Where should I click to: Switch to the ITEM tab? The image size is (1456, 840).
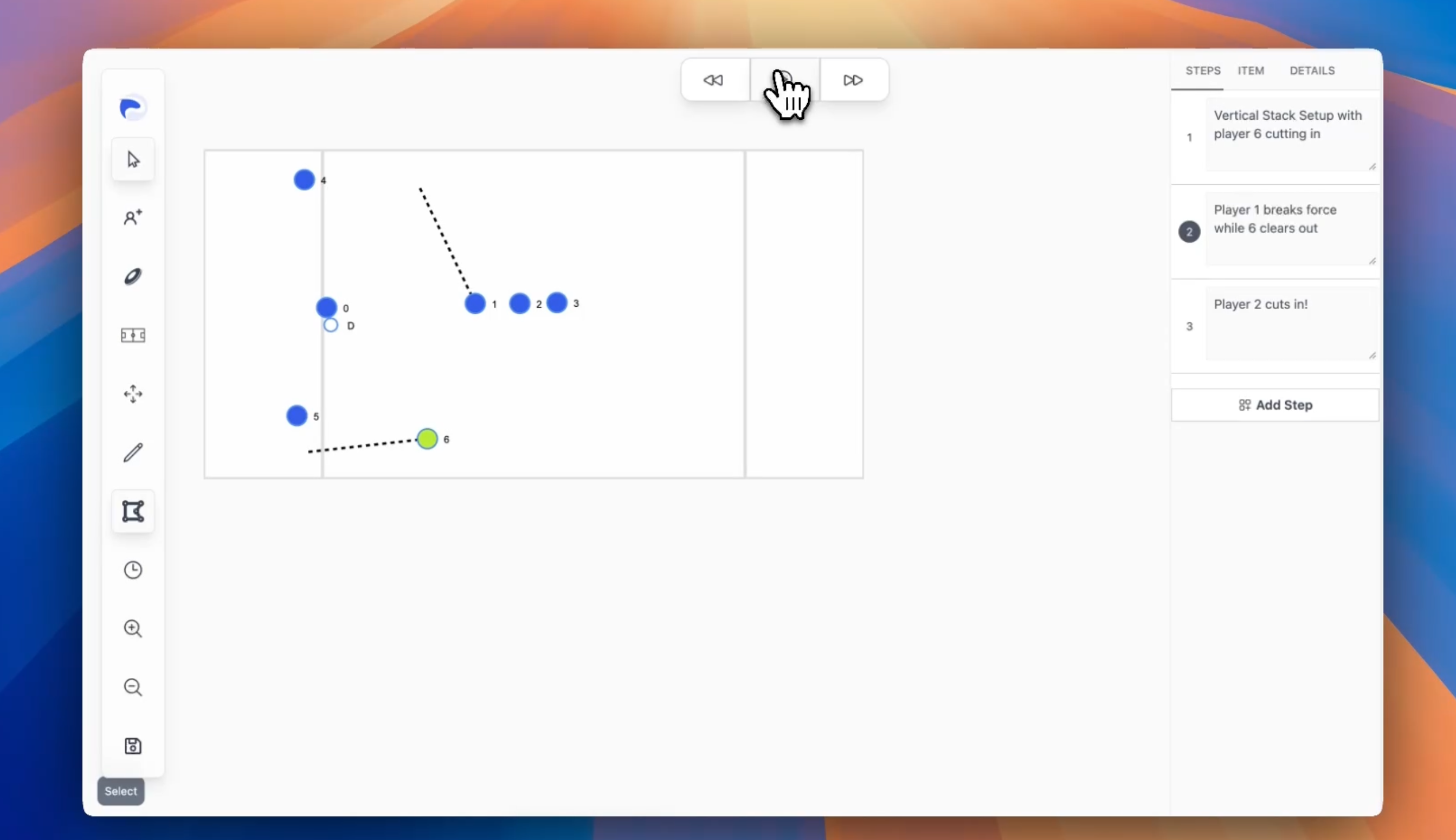coord(1251,70)
